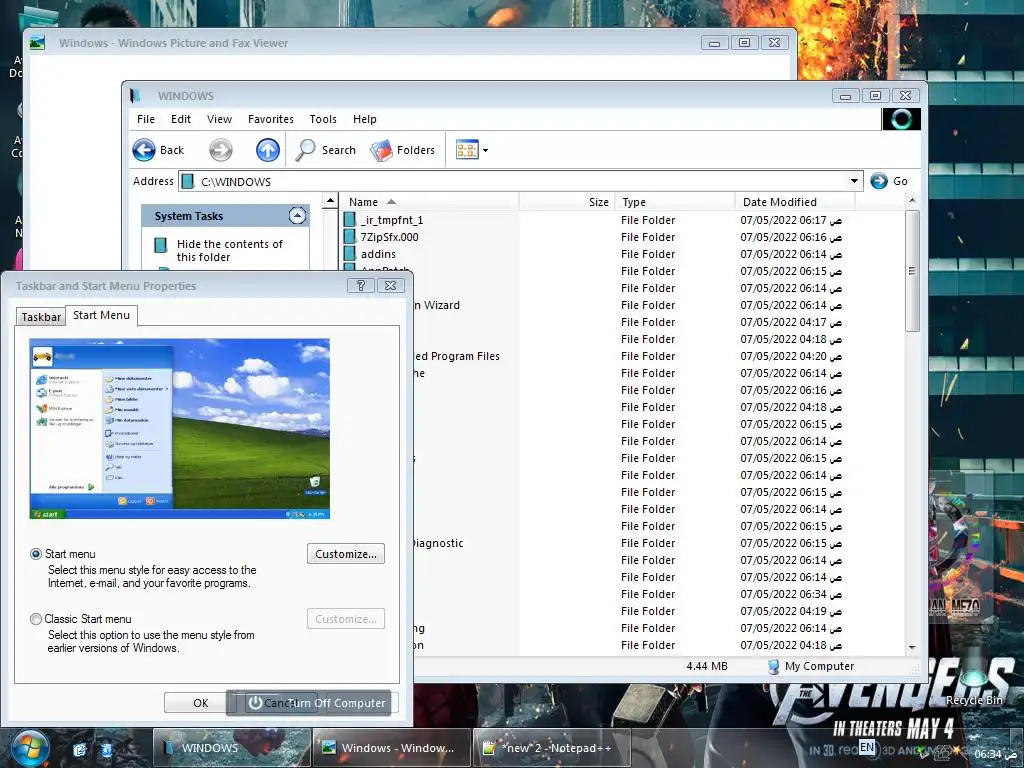
Task: Open the View menu
Action: (x=219, y=119)
